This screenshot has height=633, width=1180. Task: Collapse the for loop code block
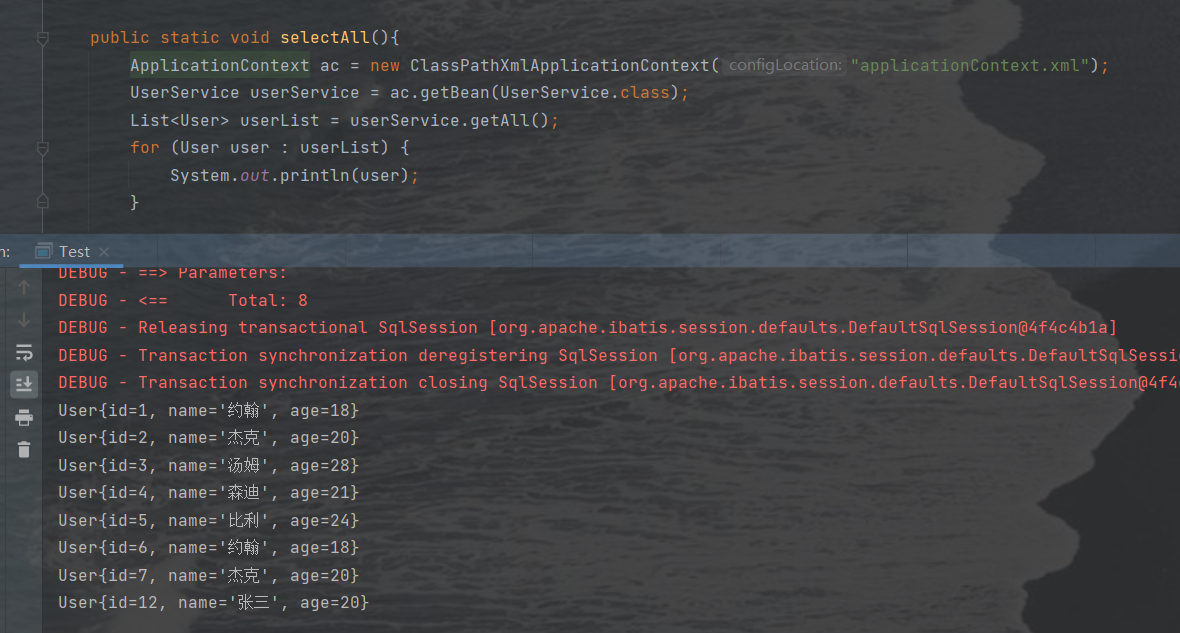[x=42, y=147]
